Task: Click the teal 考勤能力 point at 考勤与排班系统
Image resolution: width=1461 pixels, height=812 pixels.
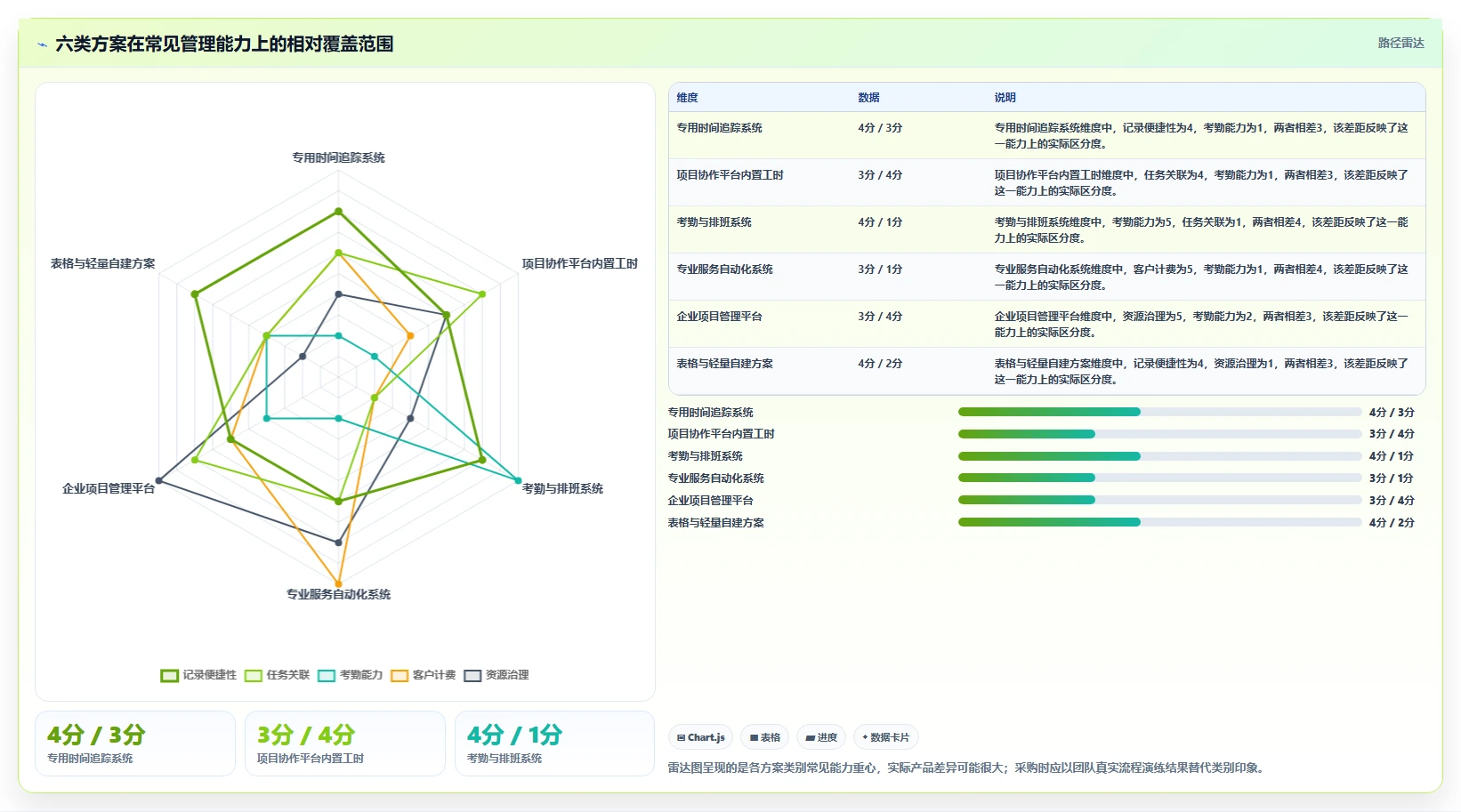Action: click(519, 480)
